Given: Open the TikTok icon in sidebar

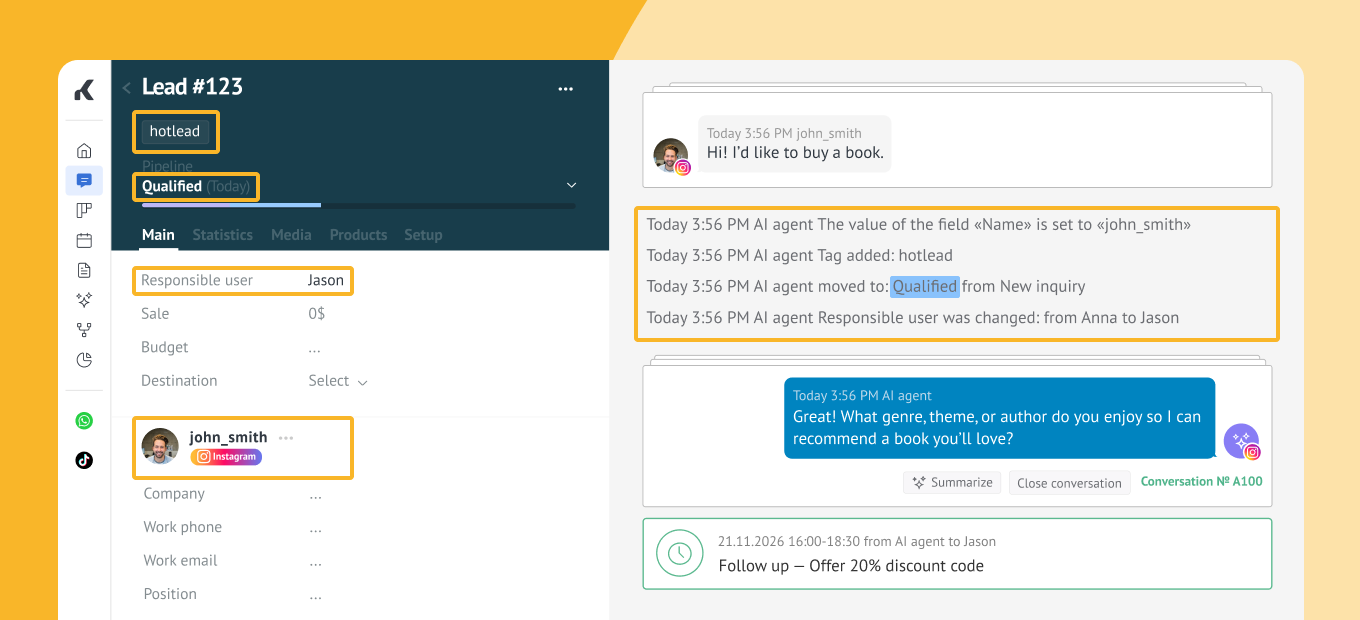Looking at the screenshot, I should pyautogui.click(x=84, y=460).
